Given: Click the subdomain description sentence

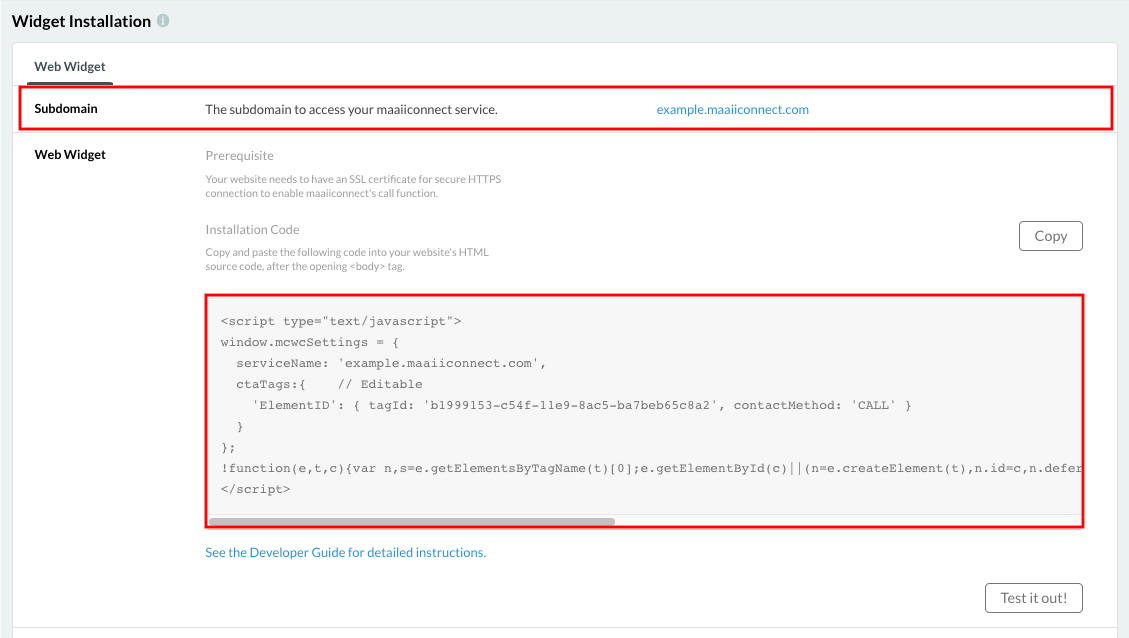Looking at the screenshot, I should click(351, 109).
